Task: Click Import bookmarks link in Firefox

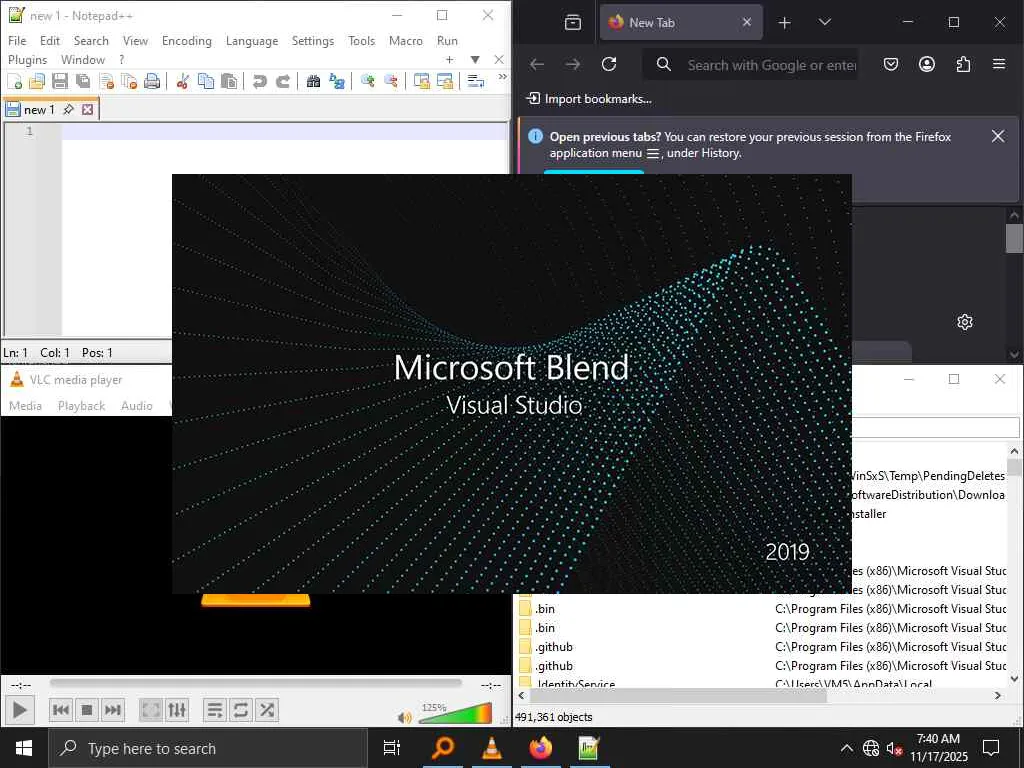Action: point(589,99)
